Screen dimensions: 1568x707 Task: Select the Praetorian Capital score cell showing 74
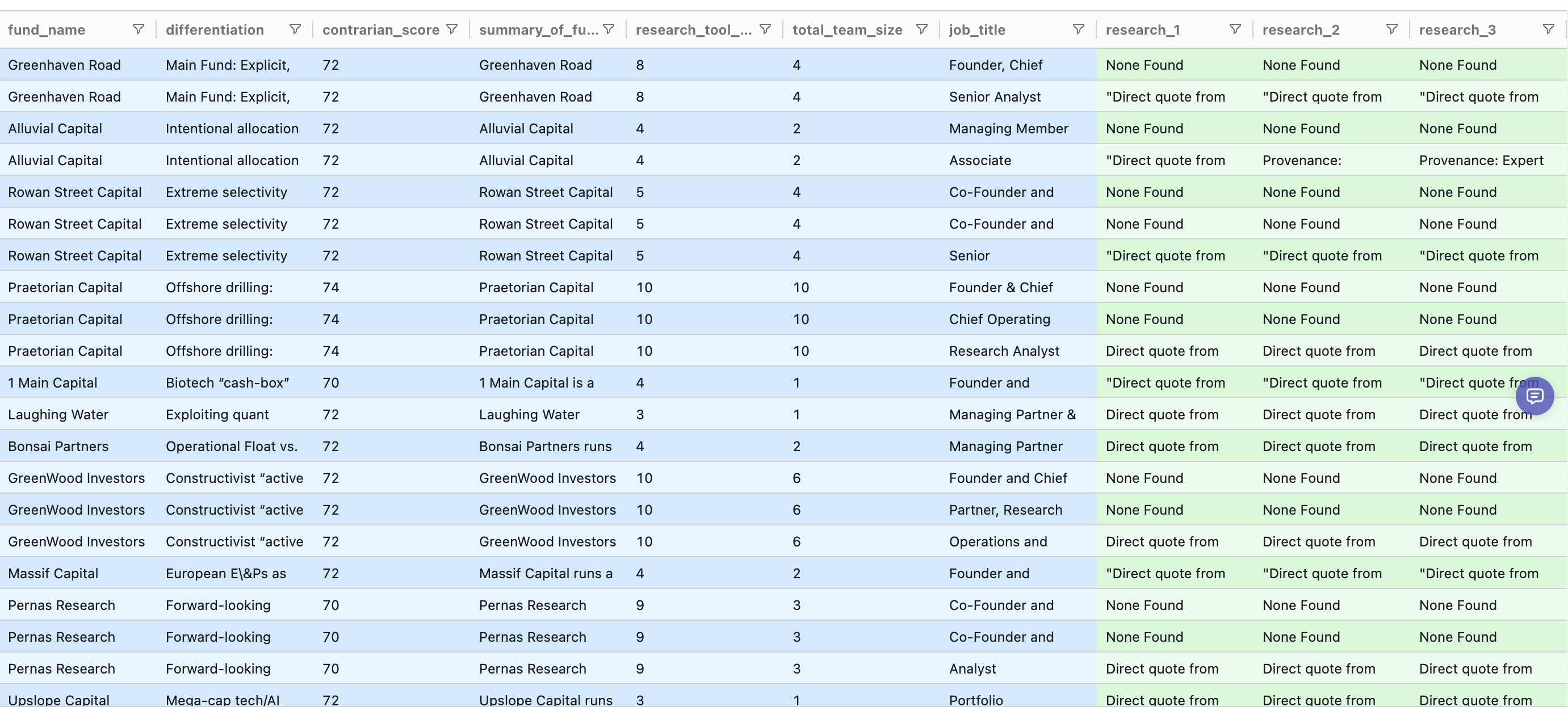click(330, 287)
